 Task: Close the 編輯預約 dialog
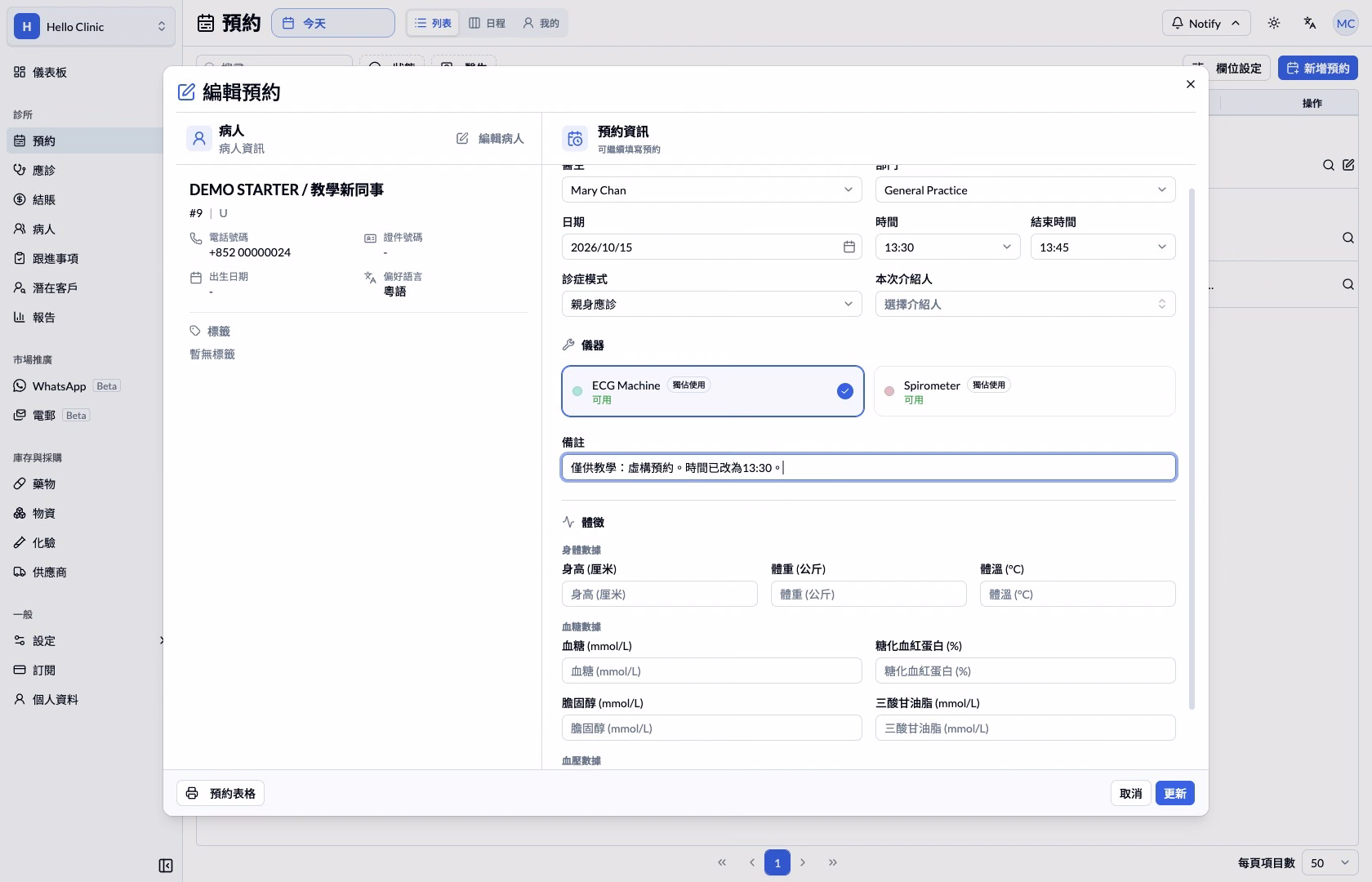pos(1191,84)
